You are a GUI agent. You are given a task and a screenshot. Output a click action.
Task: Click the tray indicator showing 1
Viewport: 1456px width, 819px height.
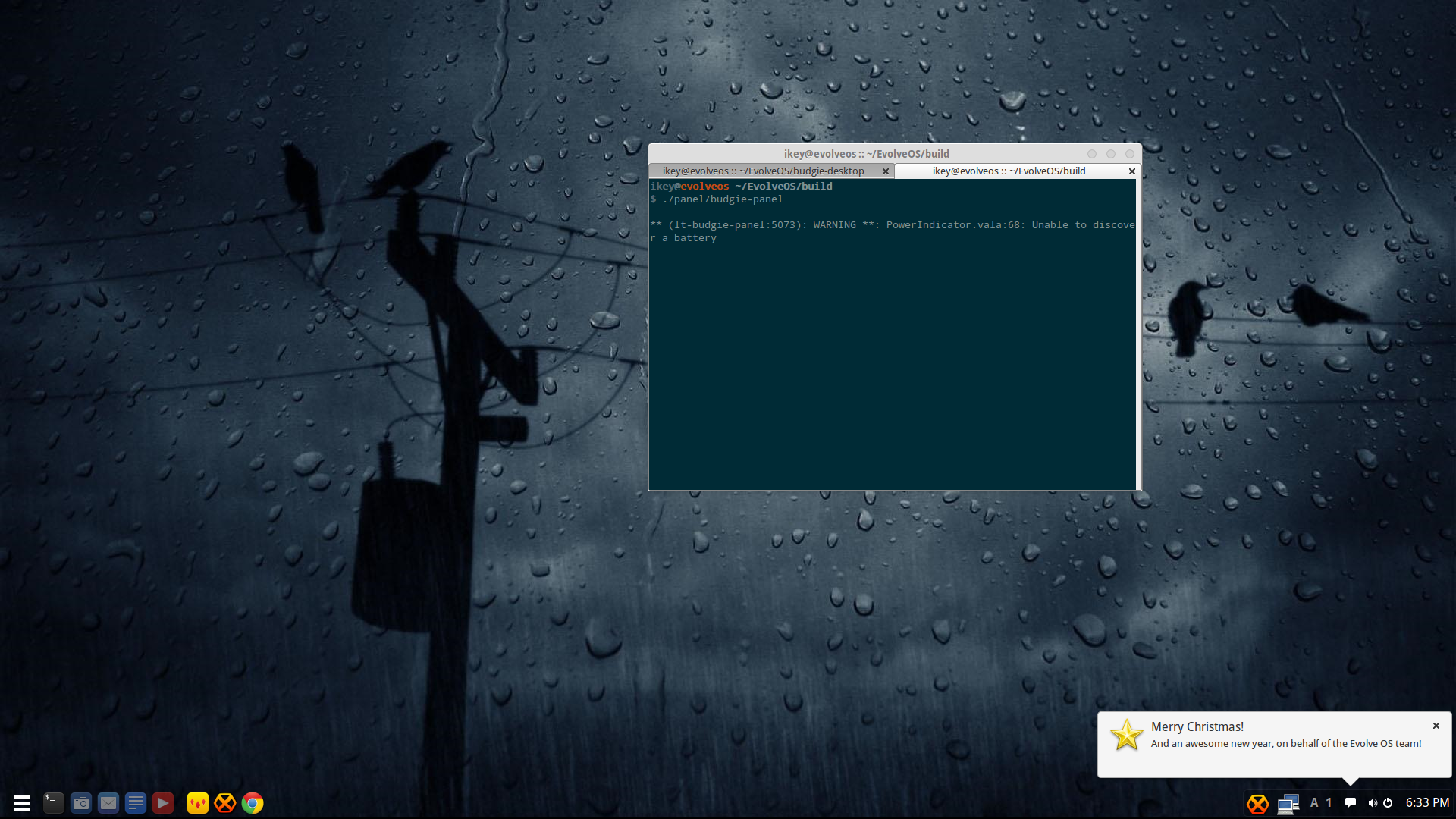1329,802
